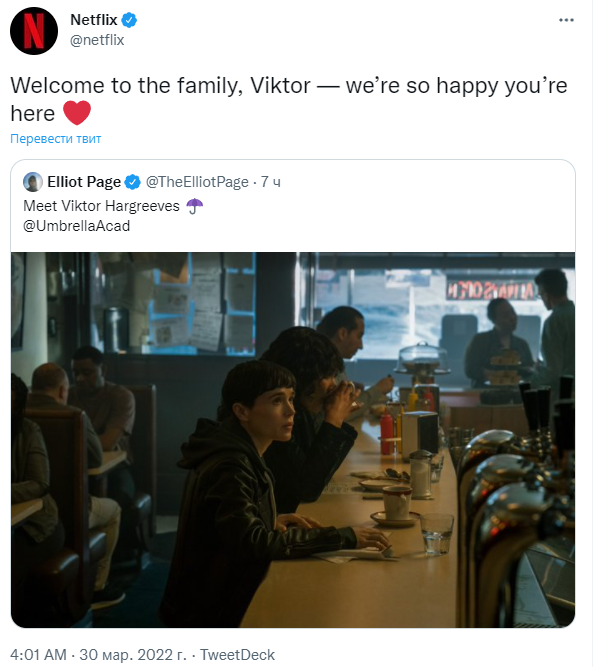Click Elliot Page's small avatar

point(33,182)
